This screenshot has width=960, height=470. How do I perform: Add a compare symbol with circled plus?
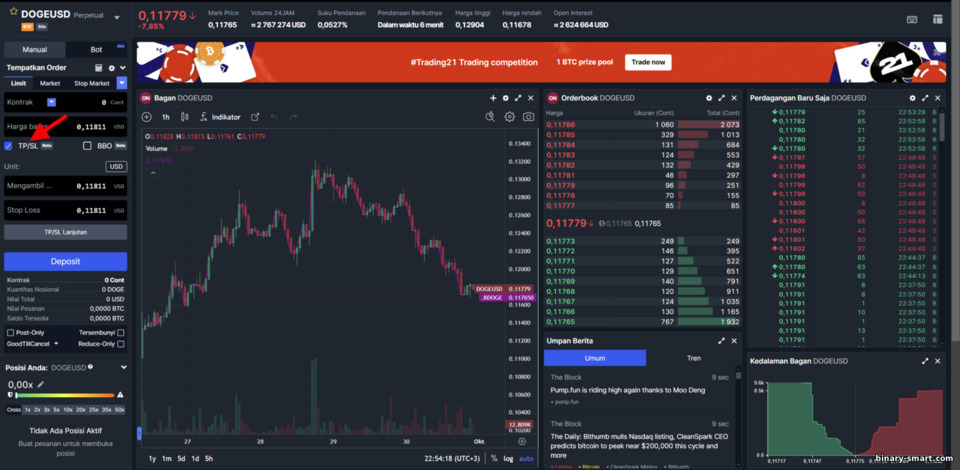[146, 117]
